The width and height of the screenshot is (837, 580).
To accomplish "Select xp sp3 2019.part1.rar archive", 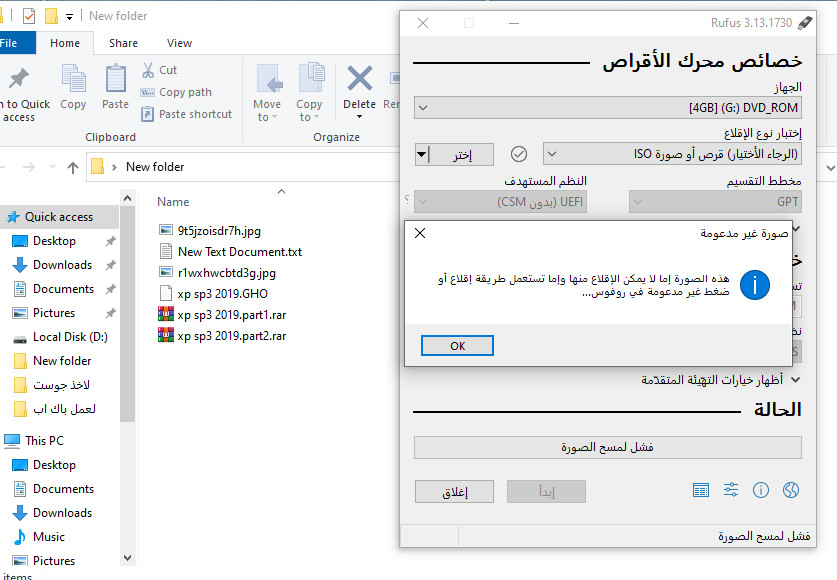I will pos(232,315).
